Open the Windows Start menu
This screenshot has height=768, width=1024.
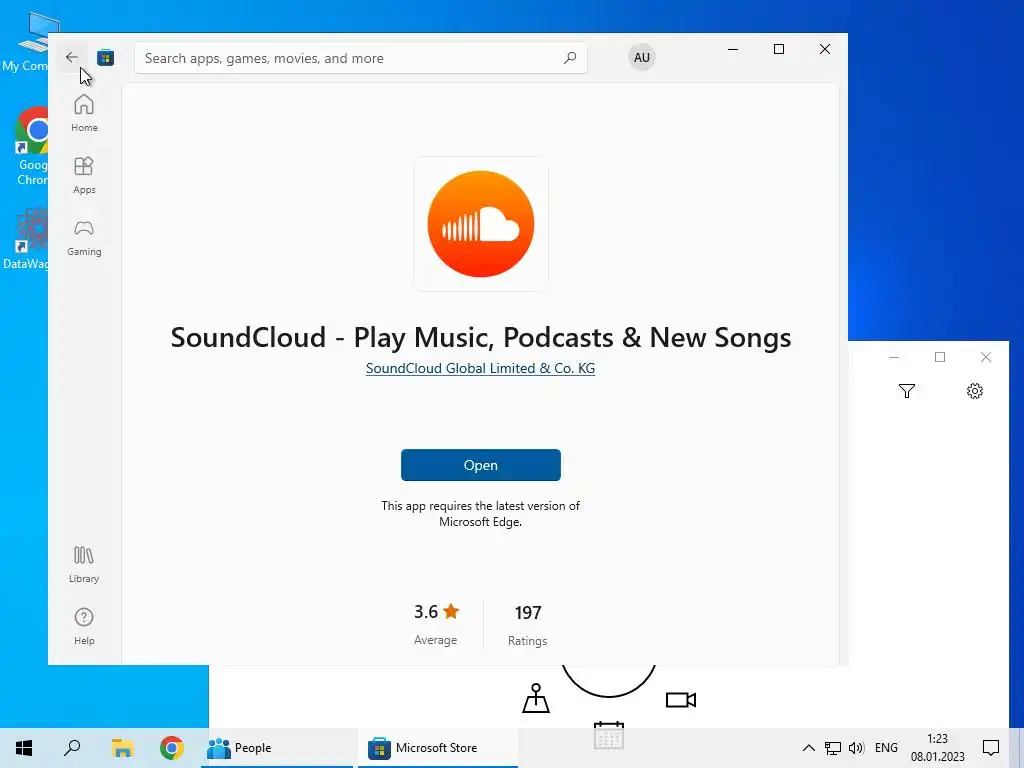pos(24,748)
